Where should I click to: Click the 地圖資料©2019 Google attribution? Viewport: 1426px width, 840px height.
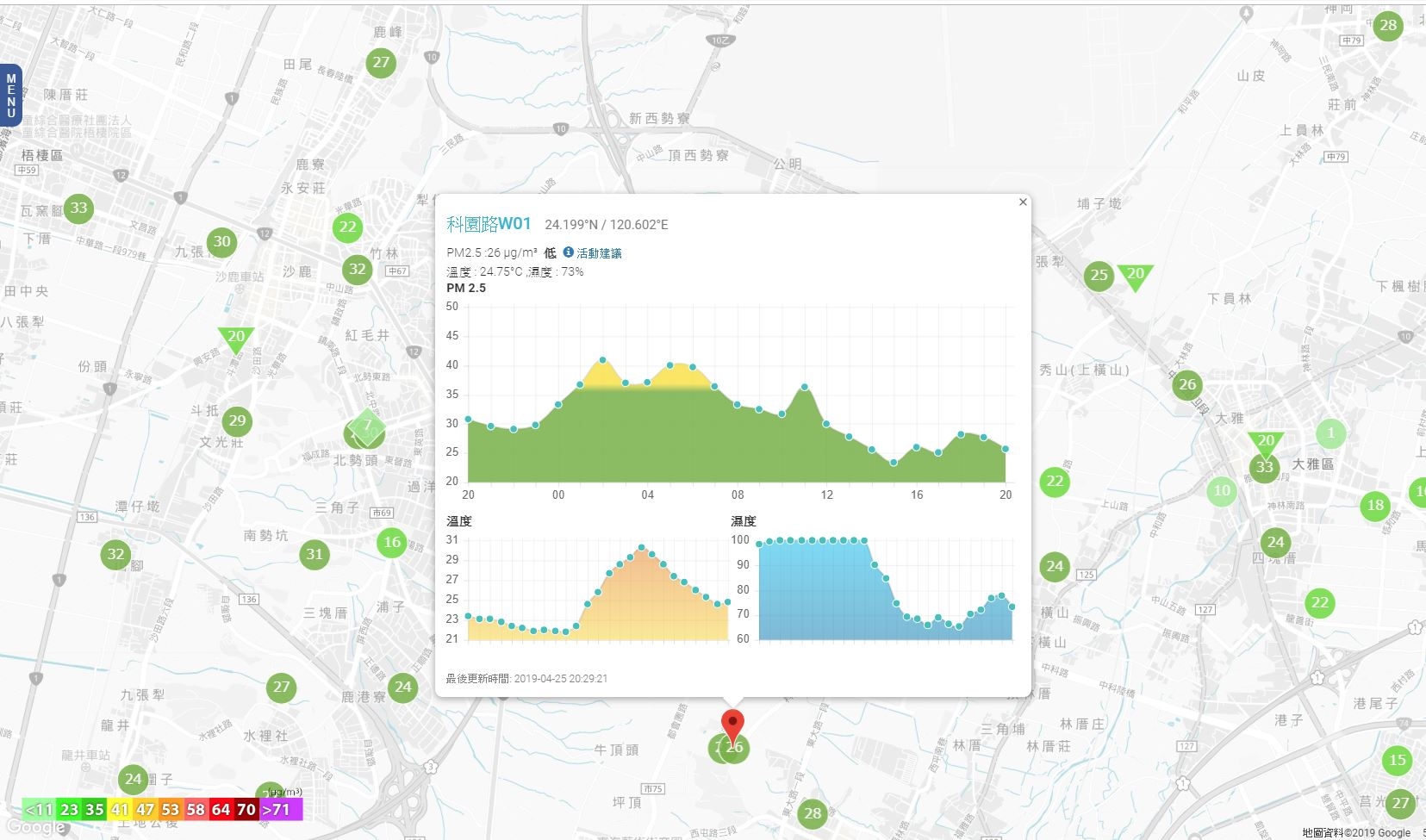tap(1356, 833)
